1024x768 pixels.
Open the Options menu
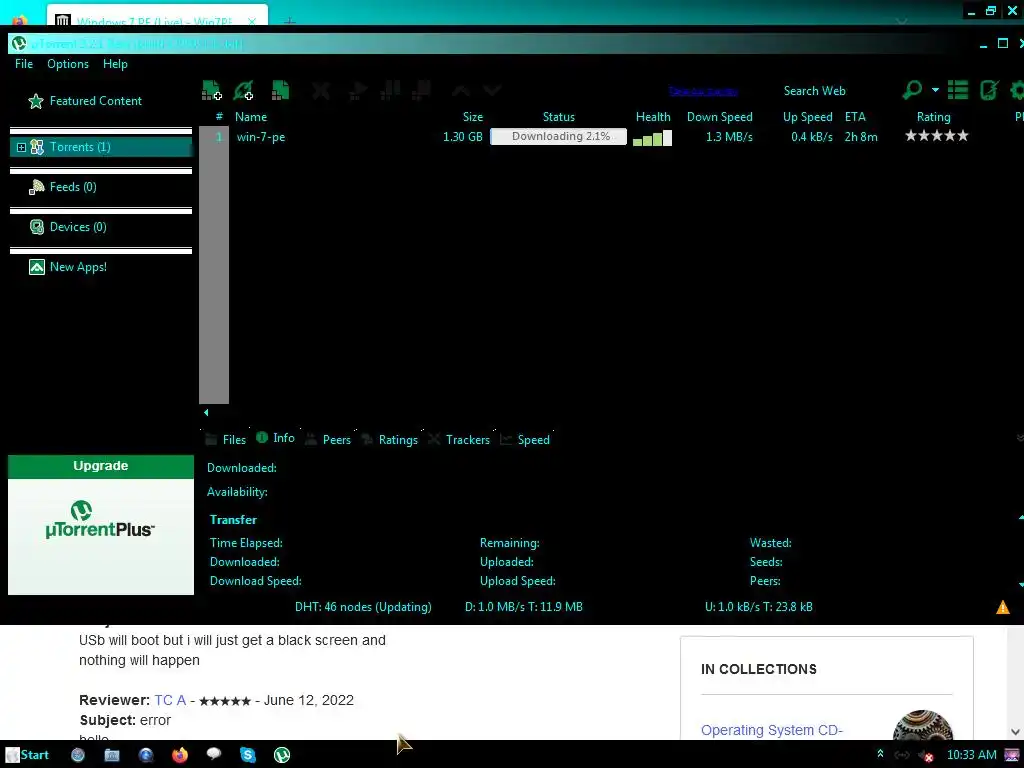point(68,63)
